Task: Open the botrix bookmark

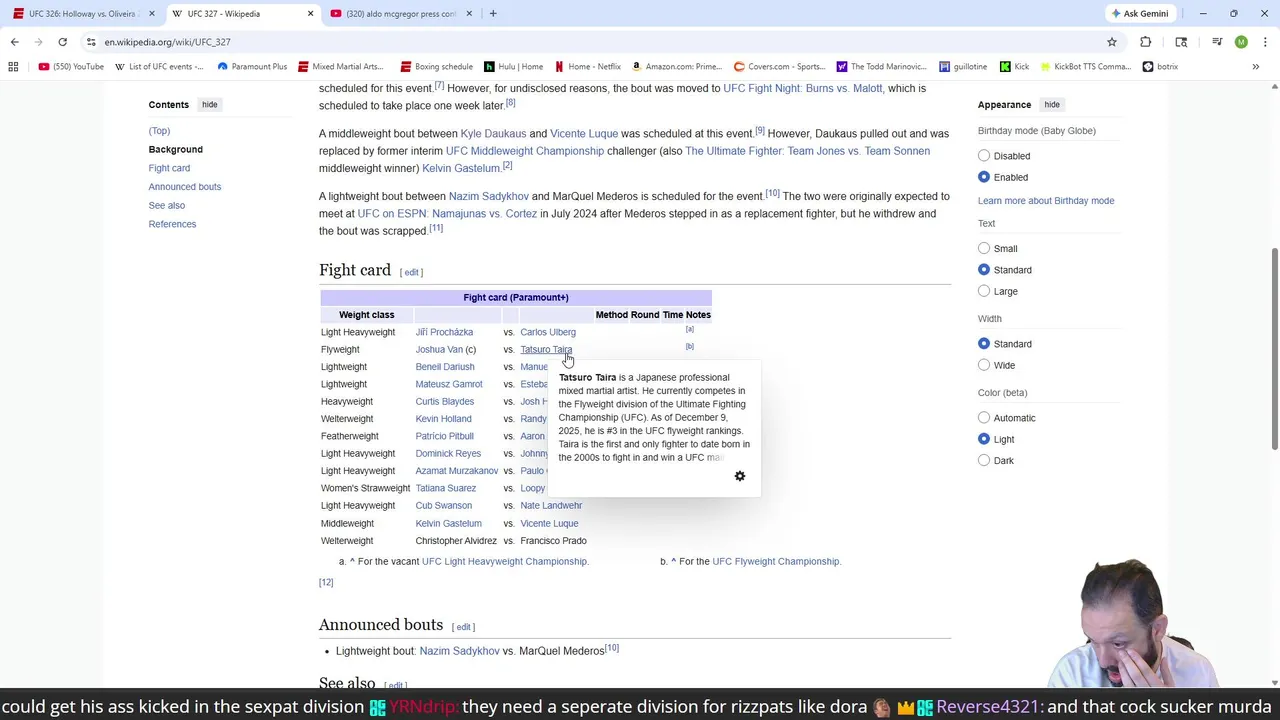Action: click(1160, 67)
